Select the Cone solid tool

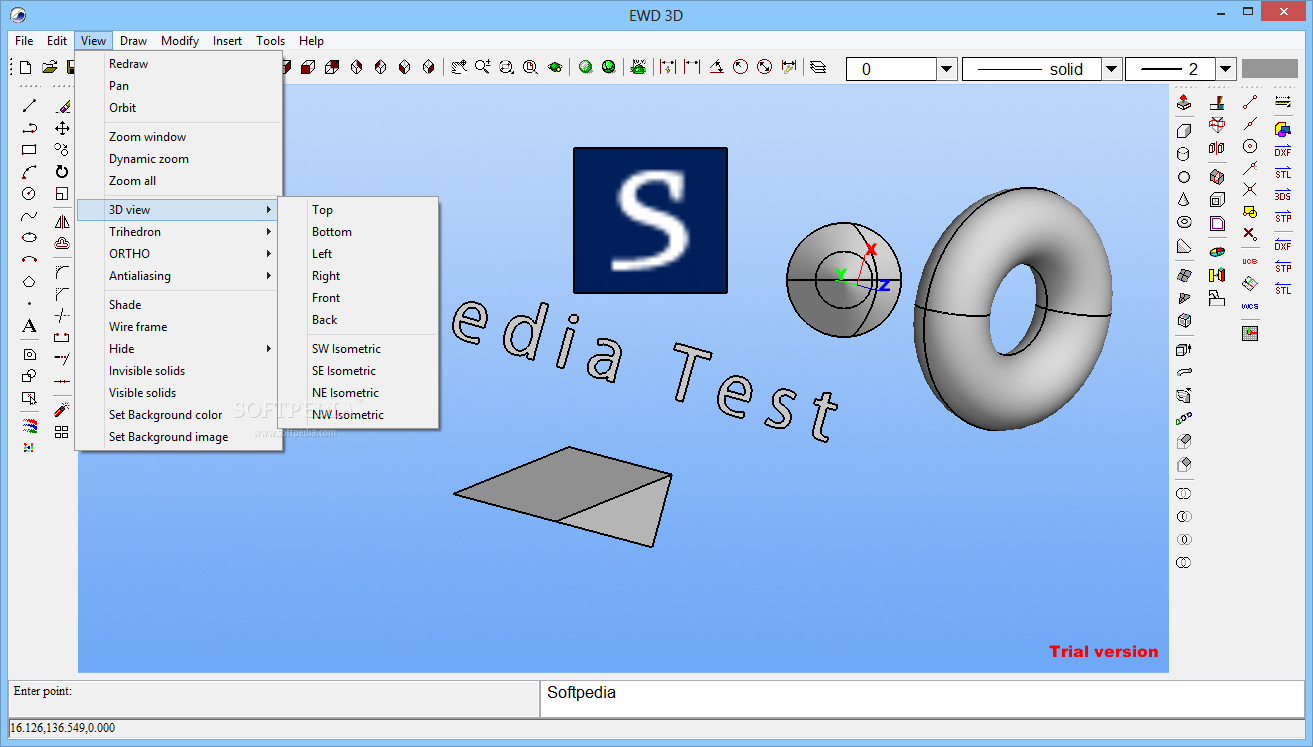tap(1184, 200)
